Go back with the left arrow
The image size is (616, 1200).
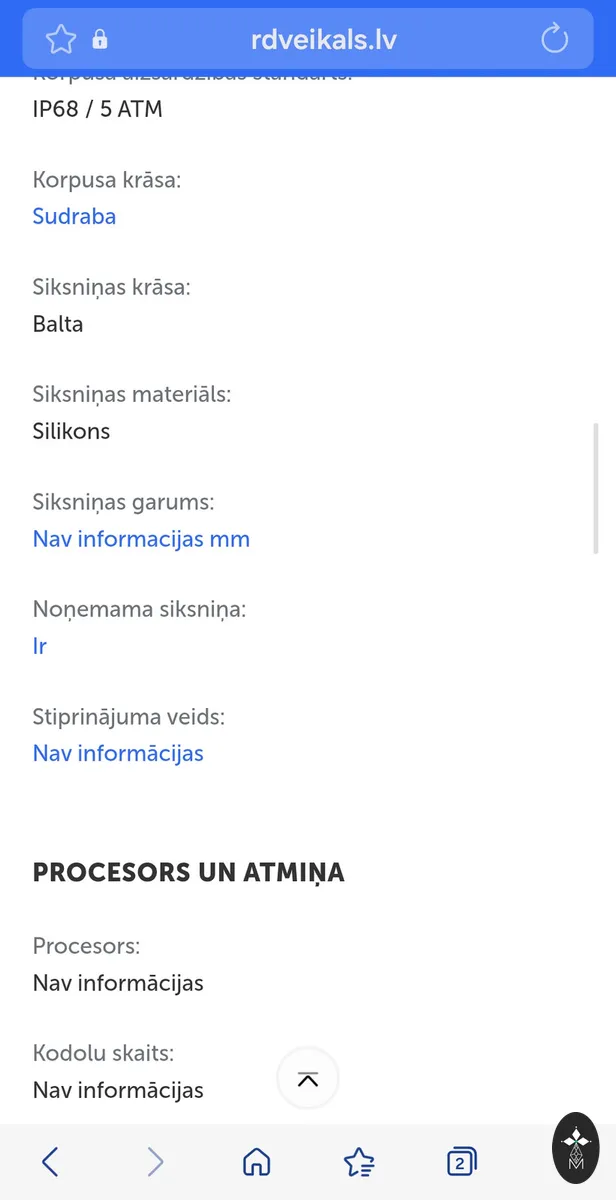pyautogui.click(x=50, y=1161)
